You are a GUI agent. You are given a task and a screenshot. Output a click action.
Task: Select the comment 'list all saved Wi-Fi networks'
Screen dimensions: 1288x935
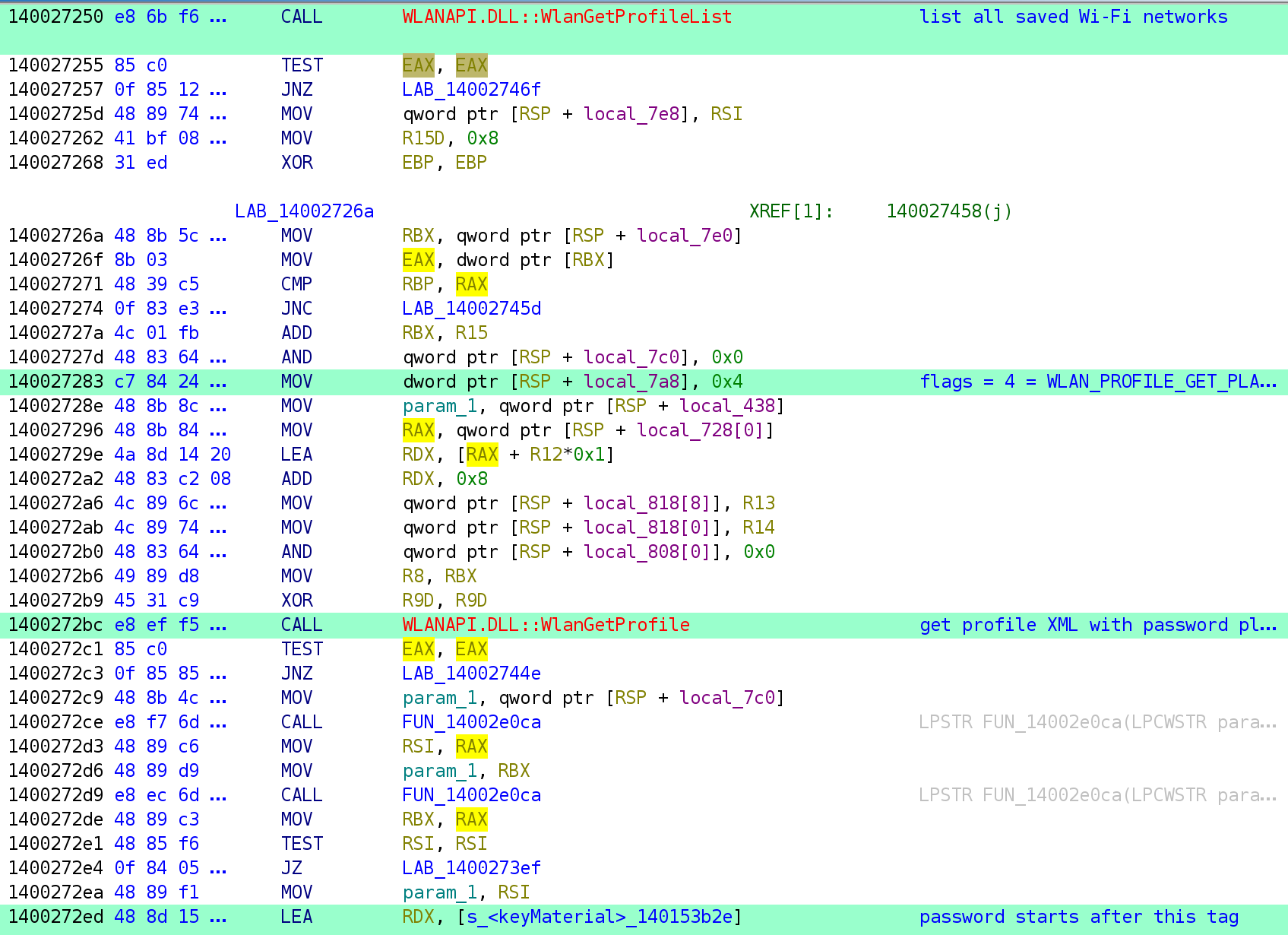1073,17
